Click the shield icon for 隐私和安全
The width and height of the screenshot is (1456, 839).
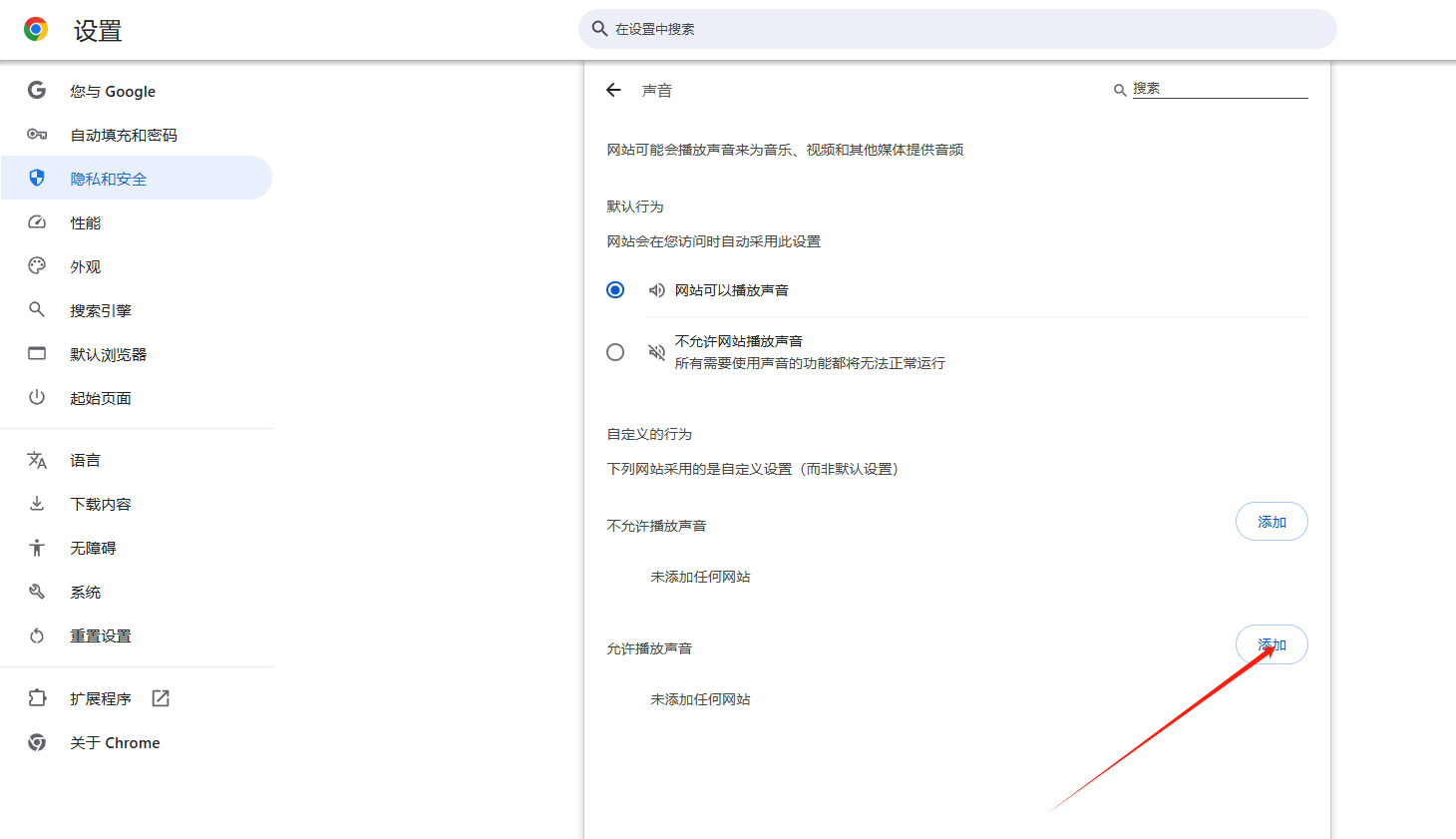point(37,179)
